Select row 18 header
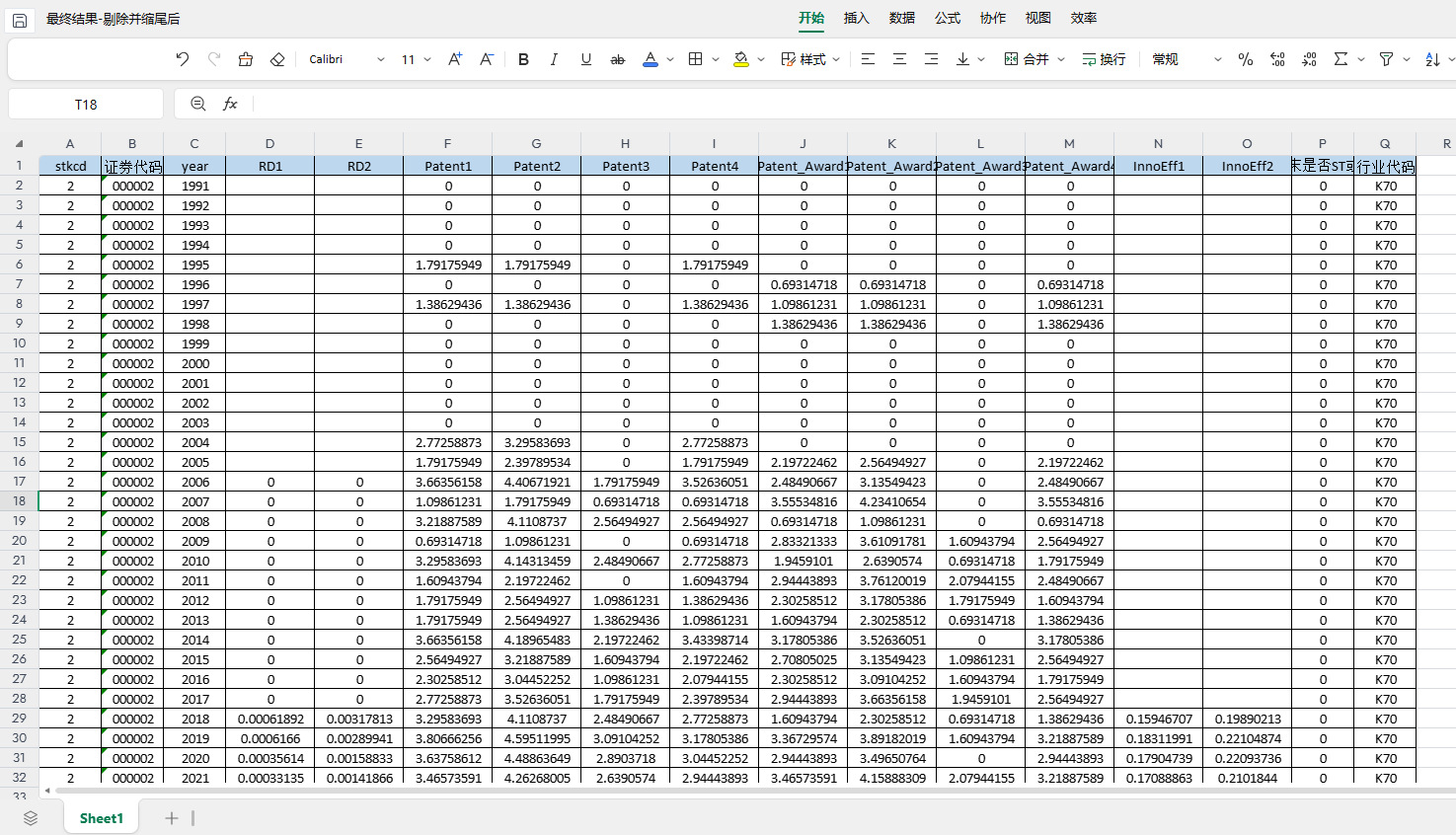 [19, 500]
